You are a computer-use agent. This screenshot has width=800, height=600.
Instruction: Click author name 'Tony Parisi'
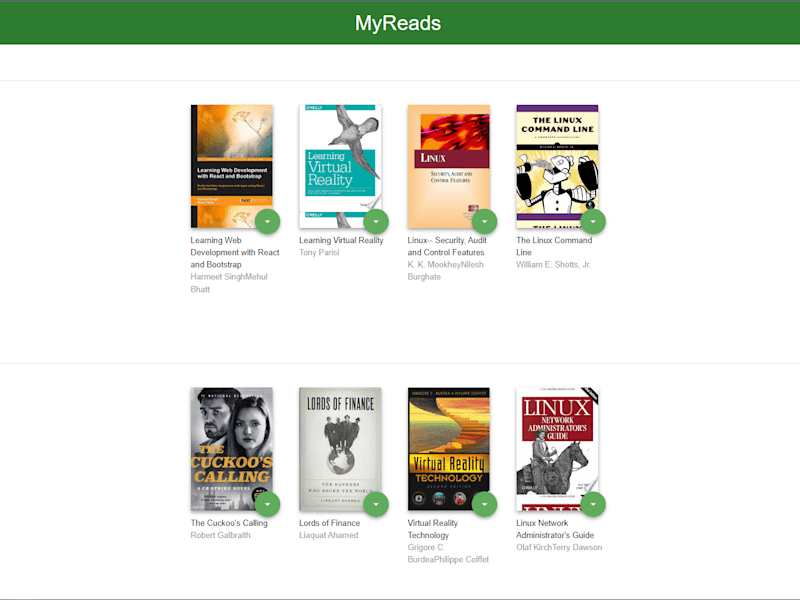tap(319, 253)
